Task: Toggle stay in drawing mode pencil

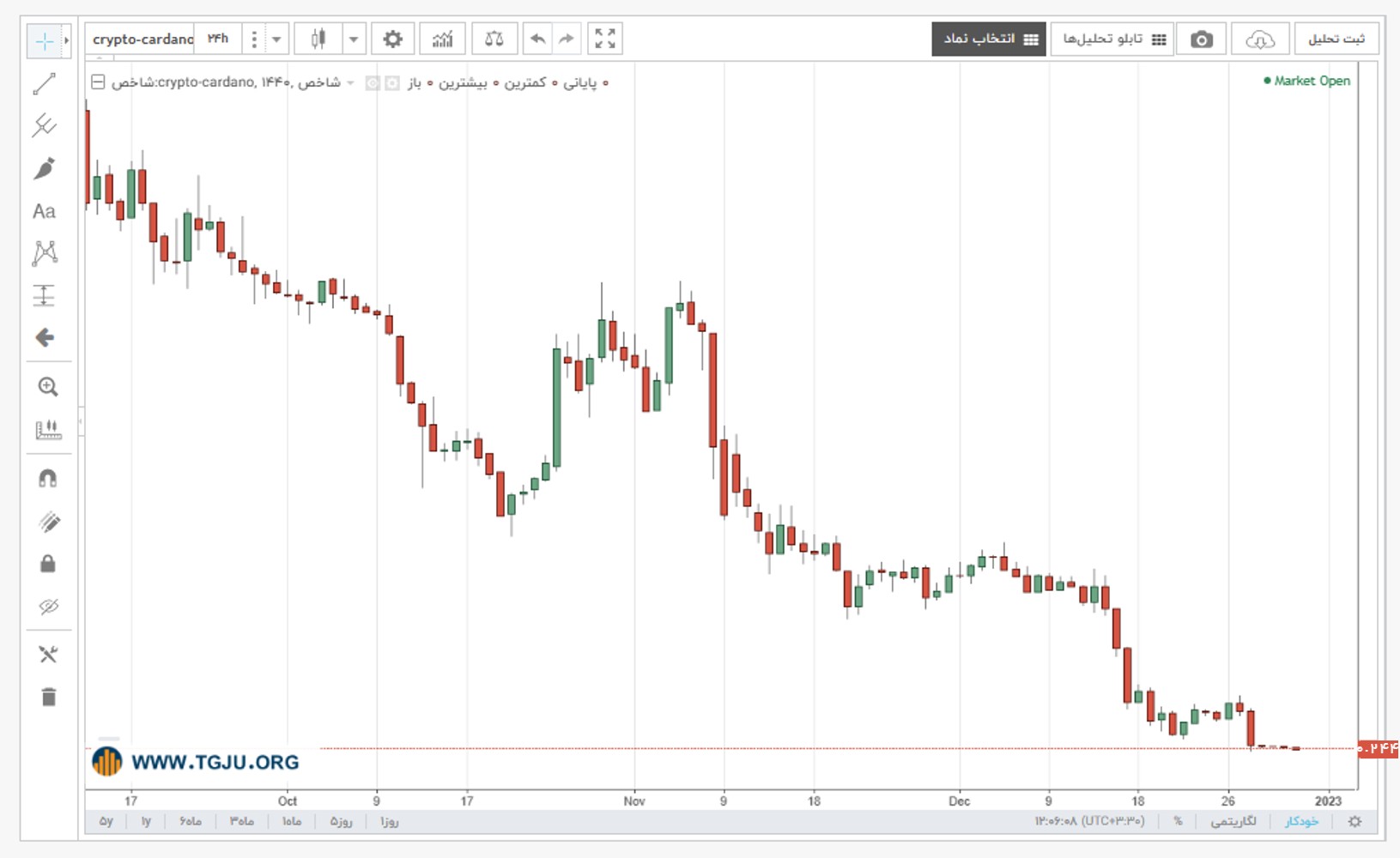Action: [x=48, y=522]
